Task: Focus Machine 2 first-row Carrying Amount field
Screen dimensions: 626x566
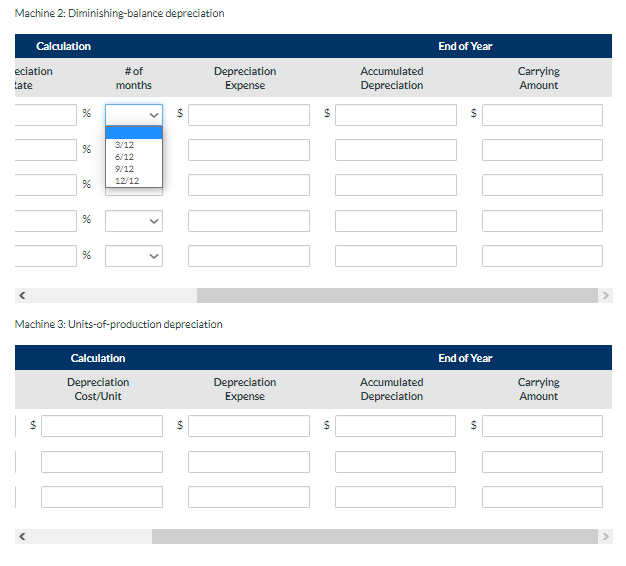Action: [x=542, y=115]
